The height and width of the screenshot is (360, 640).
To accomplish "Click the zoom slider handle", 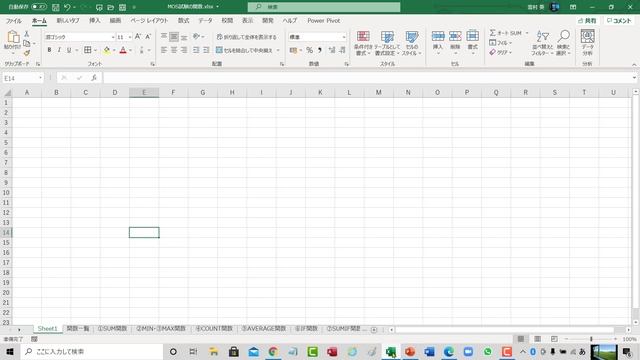I will point(591,339).
